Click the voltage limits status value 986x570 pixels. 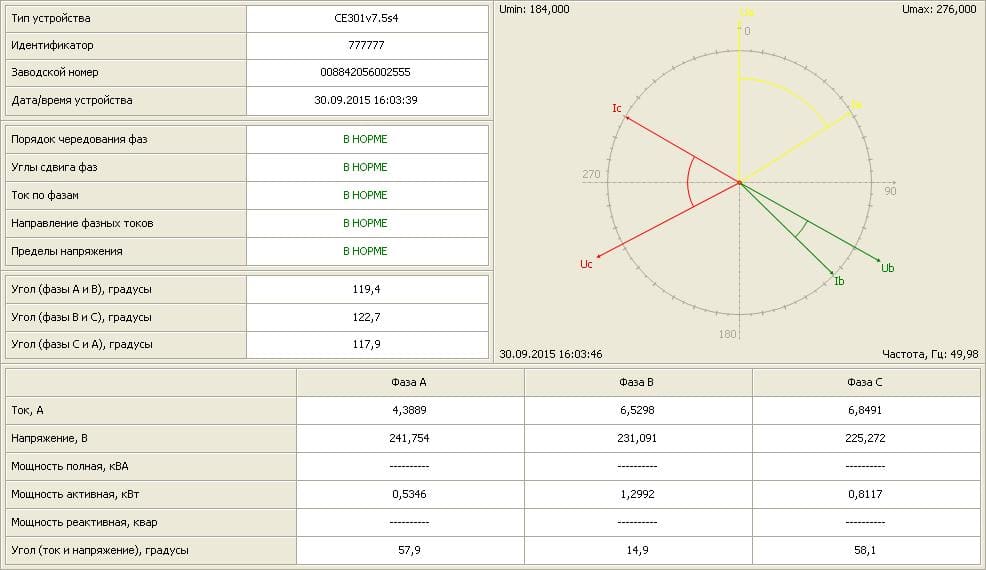(365, 251)
